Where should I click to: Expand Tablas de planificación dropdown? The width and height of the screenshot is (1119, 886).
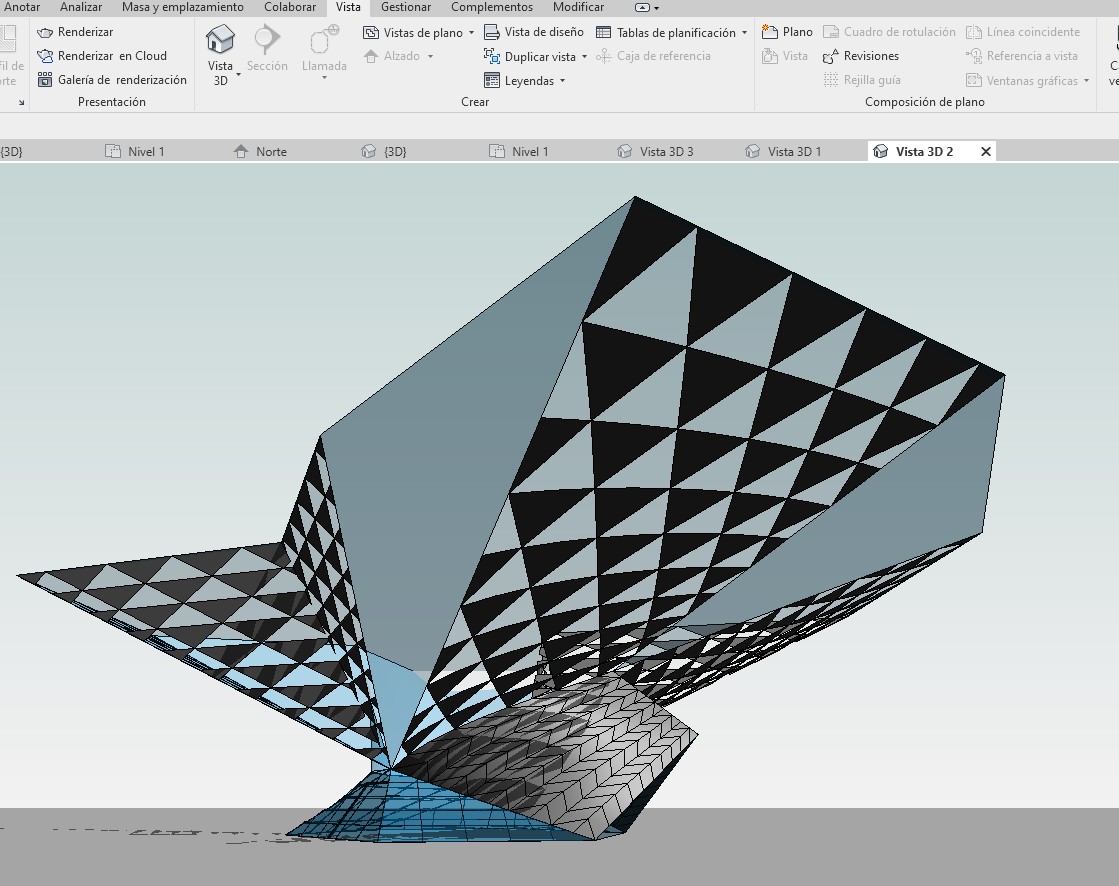pyautogui.click(x=744, y=33)
